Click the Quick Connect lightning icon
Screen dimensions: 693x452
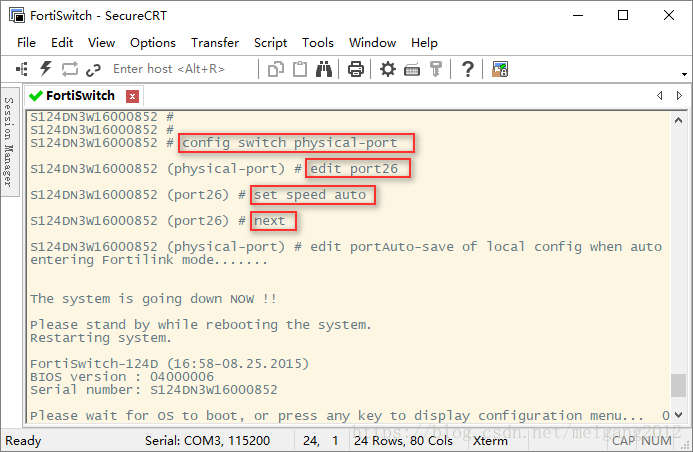[x=46, y=69]
